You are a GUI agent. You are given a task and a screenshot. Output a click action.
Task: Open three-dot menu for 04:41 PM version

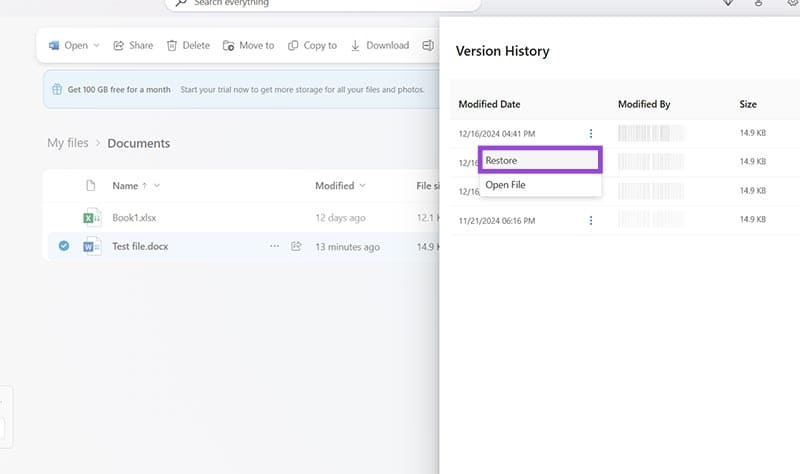click(x=591, y=133)
